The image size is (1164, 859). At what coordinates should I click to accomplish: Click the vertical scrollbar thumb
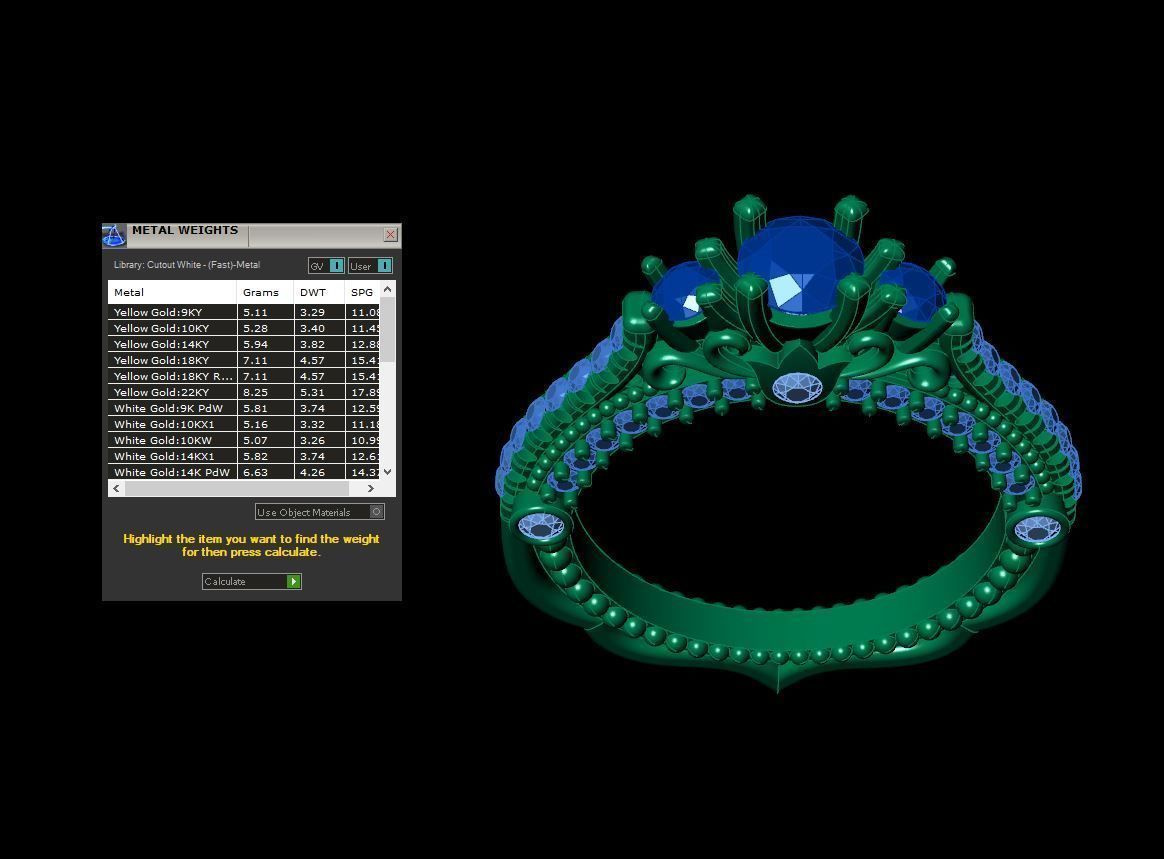pyautogui.click(x=388, y=330)
